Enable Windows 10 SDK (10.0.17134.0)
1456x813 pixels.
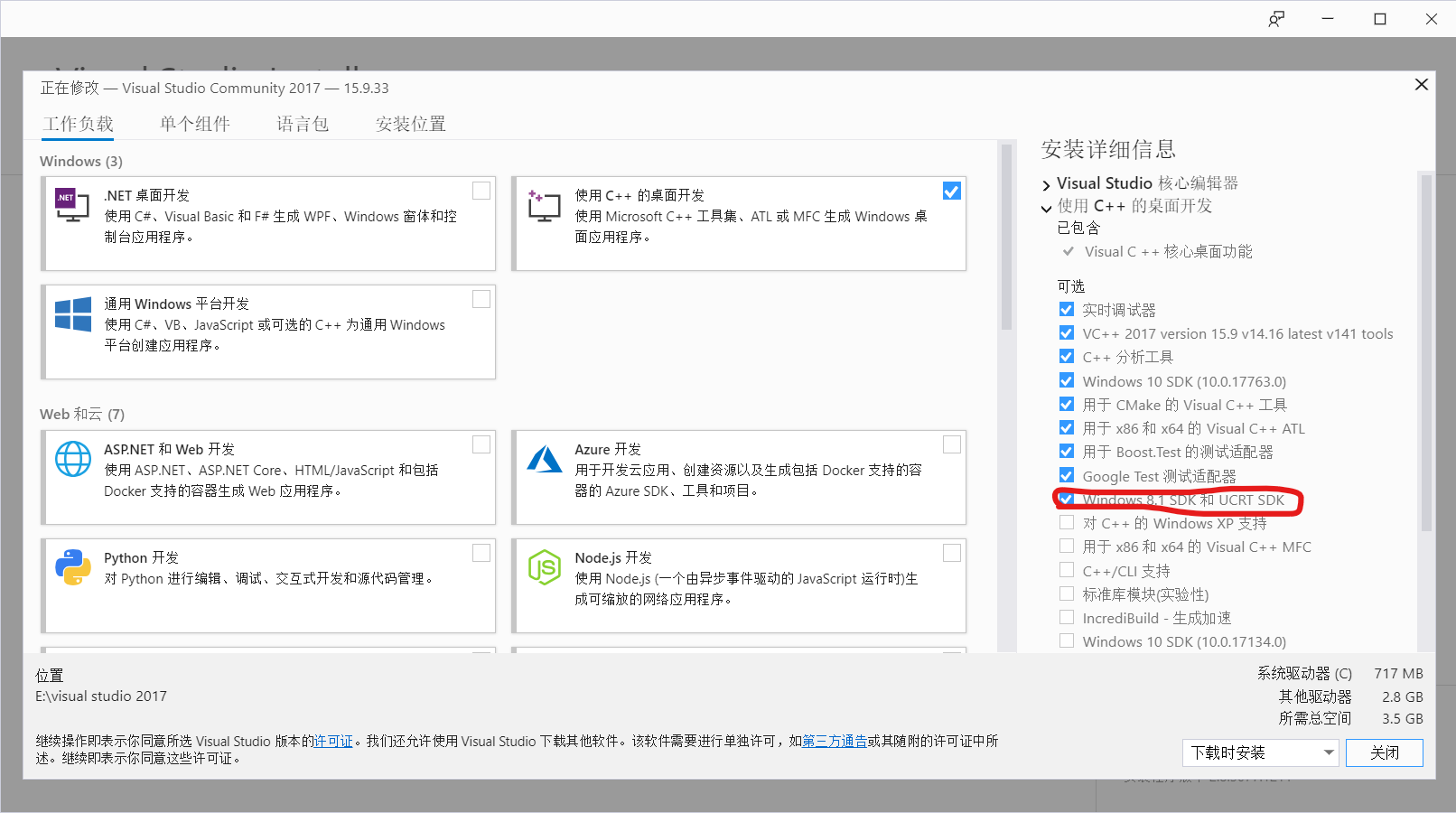pos(1067,640)
